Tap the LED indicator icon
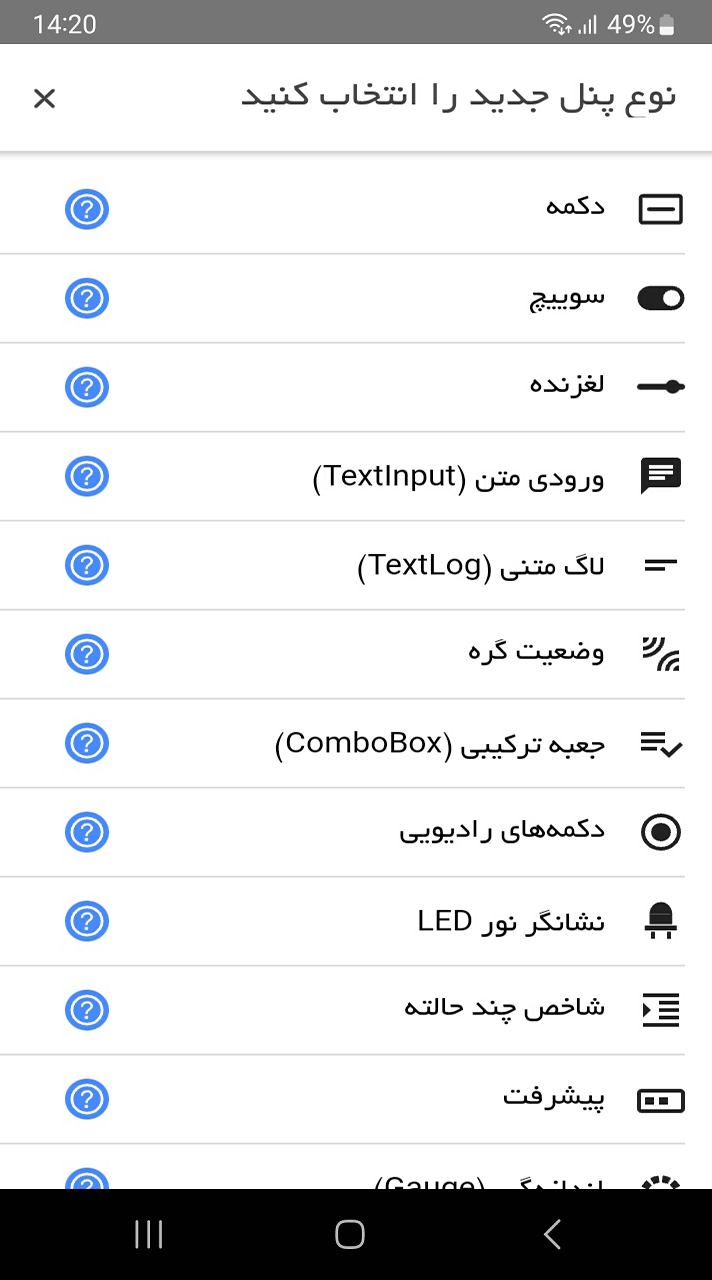The width and height of the screenshot is (712, 1280). coord(660,921)
